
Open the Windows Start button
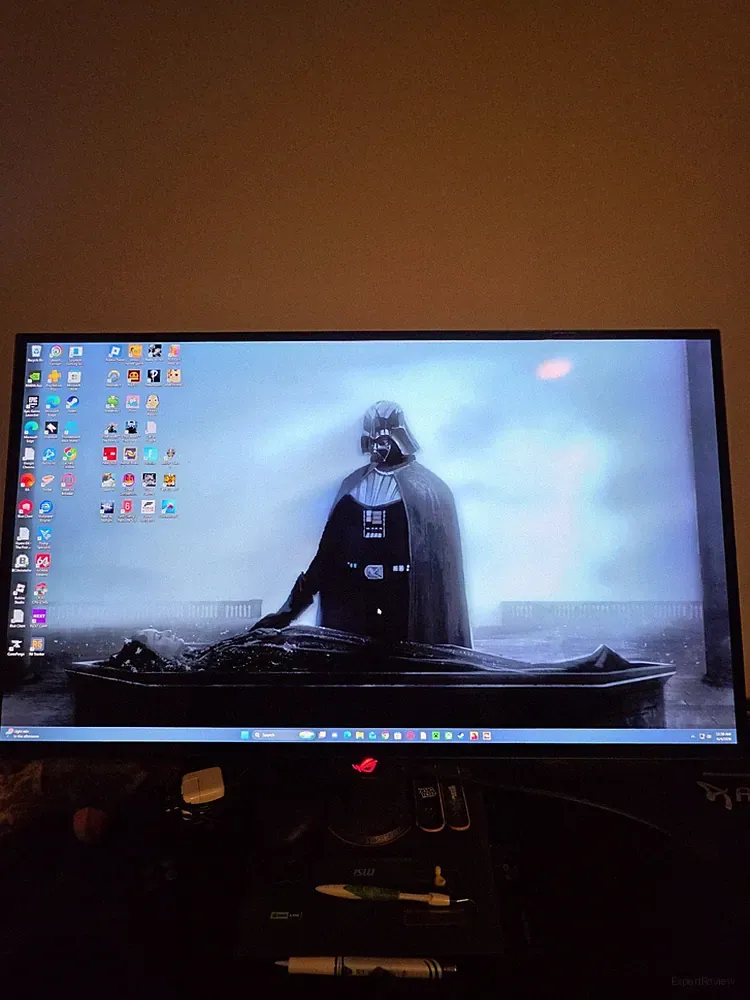pyautogui.click(x=245, y=735)
